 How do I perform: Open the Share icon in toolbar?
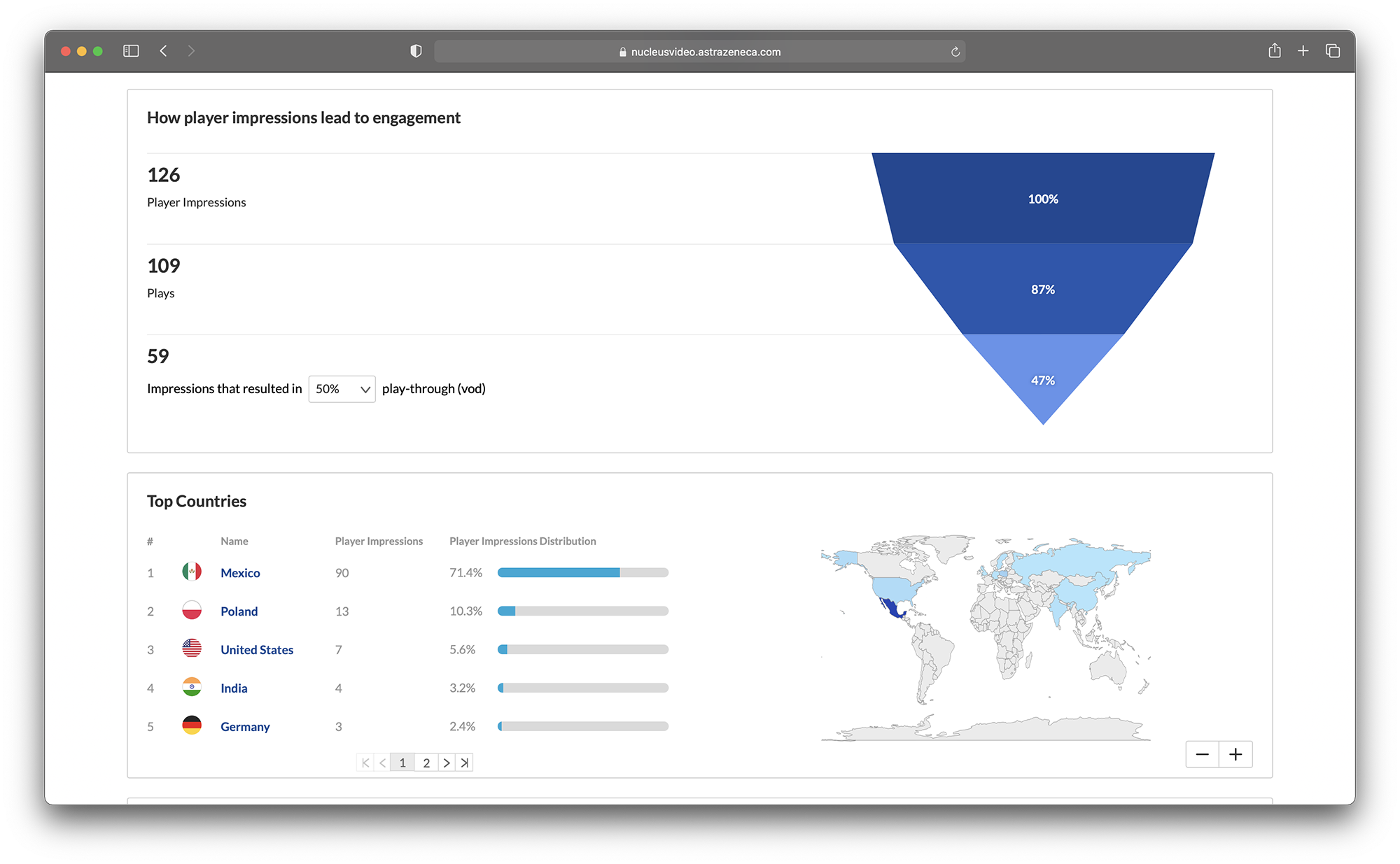click(x=1274, y=51)
